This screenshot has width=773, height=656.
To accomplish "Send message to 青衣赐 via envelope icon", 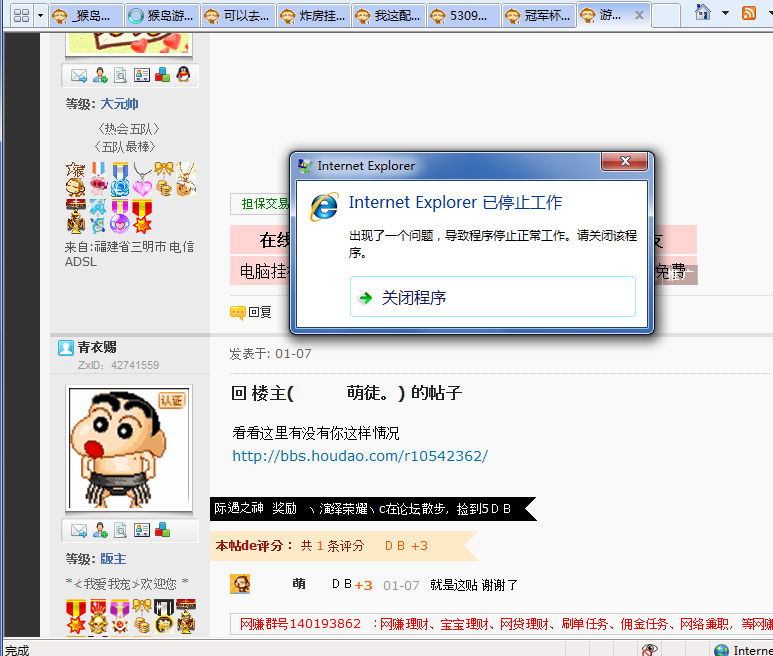I will click(x=79, y=531).
